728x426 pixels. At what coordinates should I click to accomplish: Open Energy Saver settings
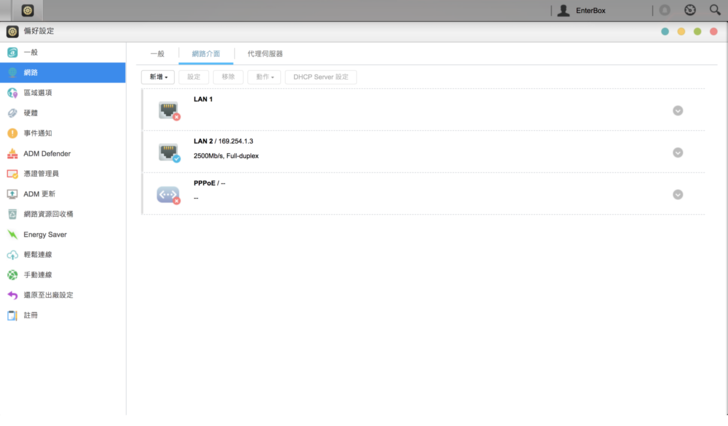pos(63,234)
